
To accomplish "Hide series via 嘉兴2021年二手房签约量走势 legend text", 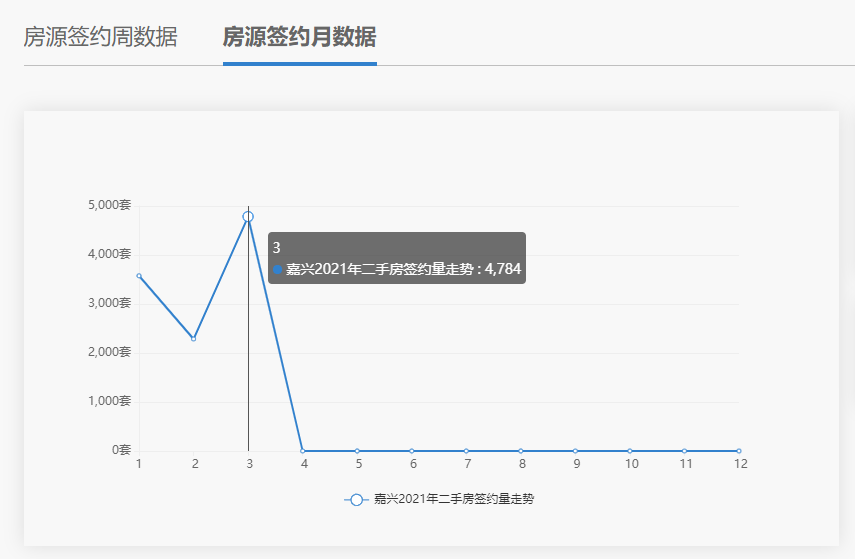I will (453, 499).
